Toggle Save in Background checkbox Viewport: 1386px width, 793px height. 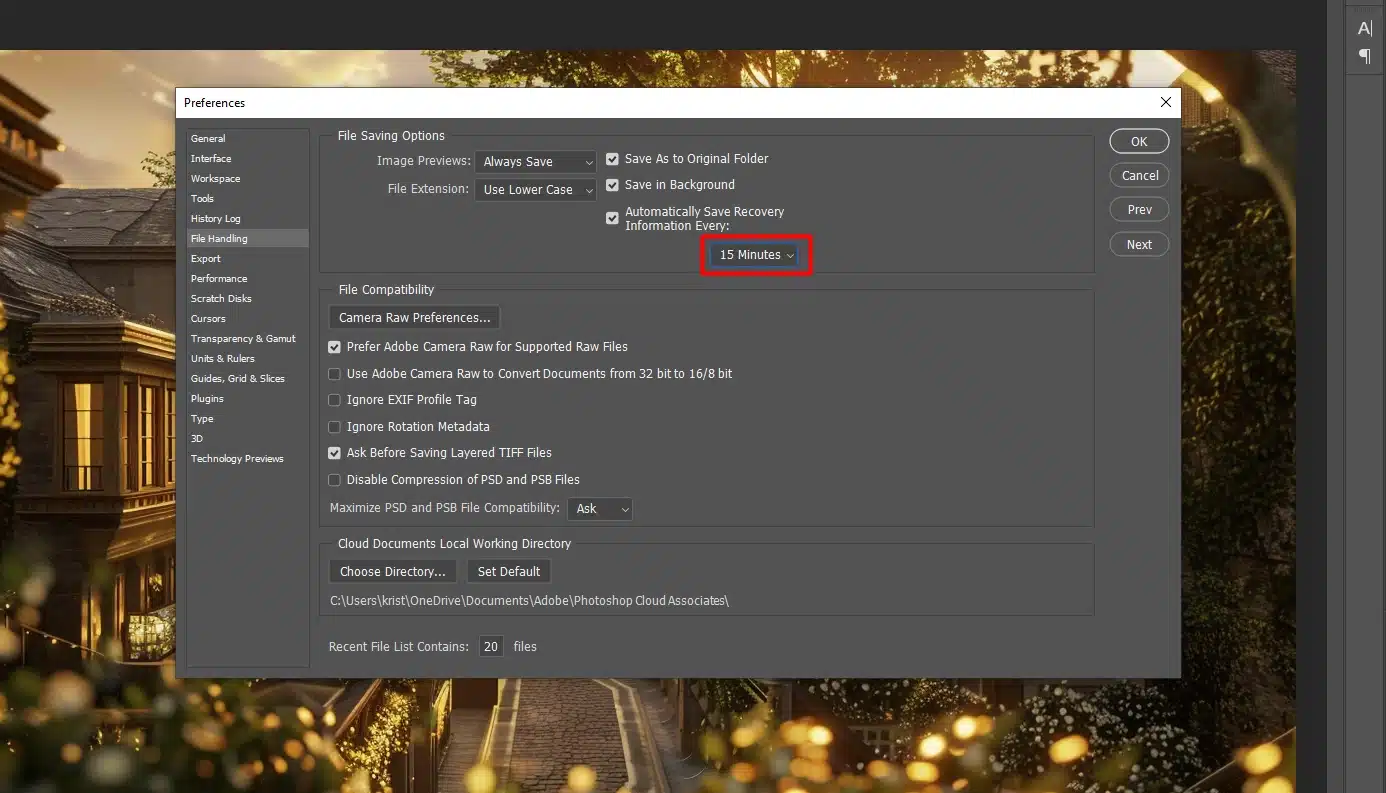612,185
